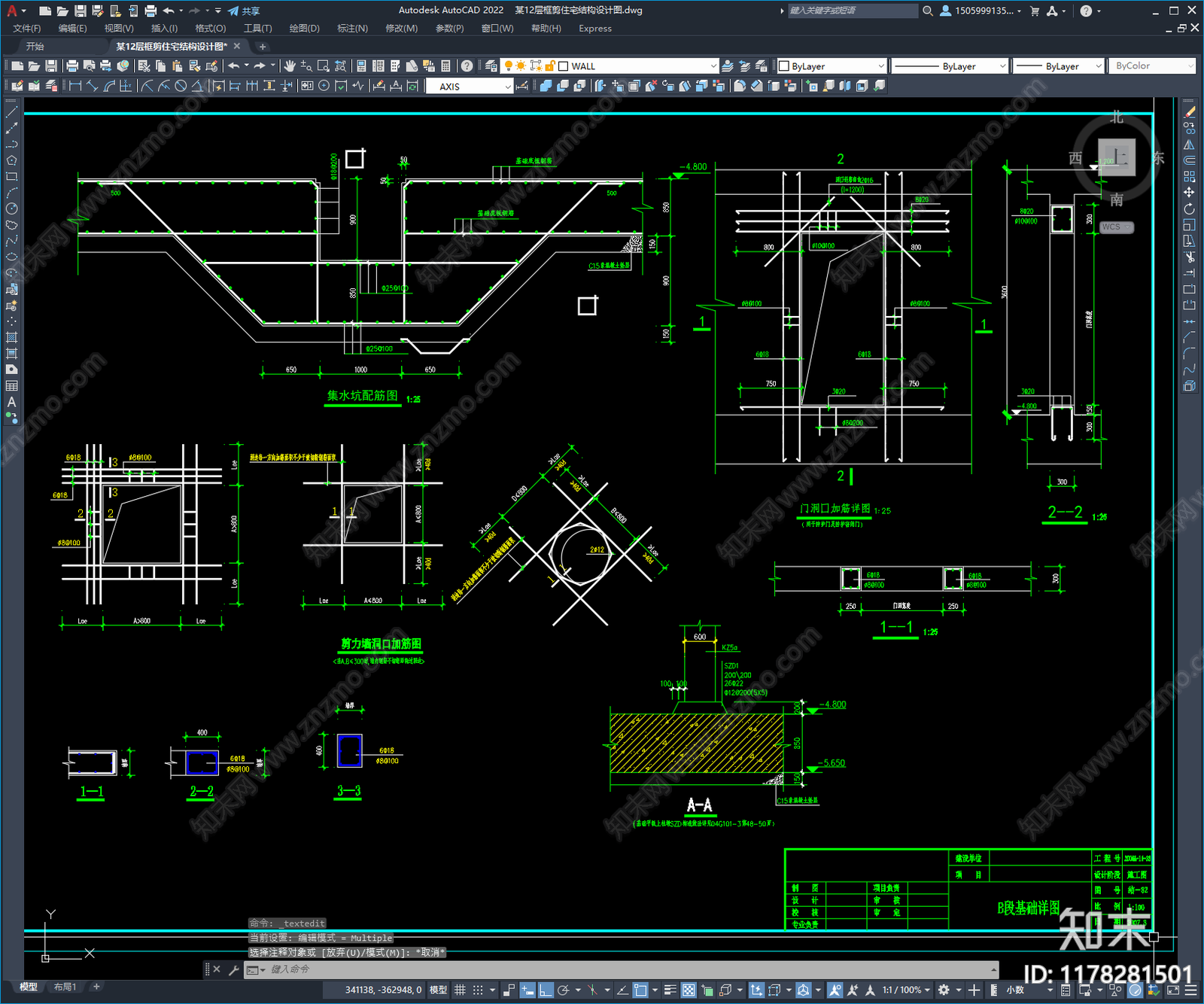
Task: Click the WCS label under the ViewCube
Action: click(x=1111, y=227)
